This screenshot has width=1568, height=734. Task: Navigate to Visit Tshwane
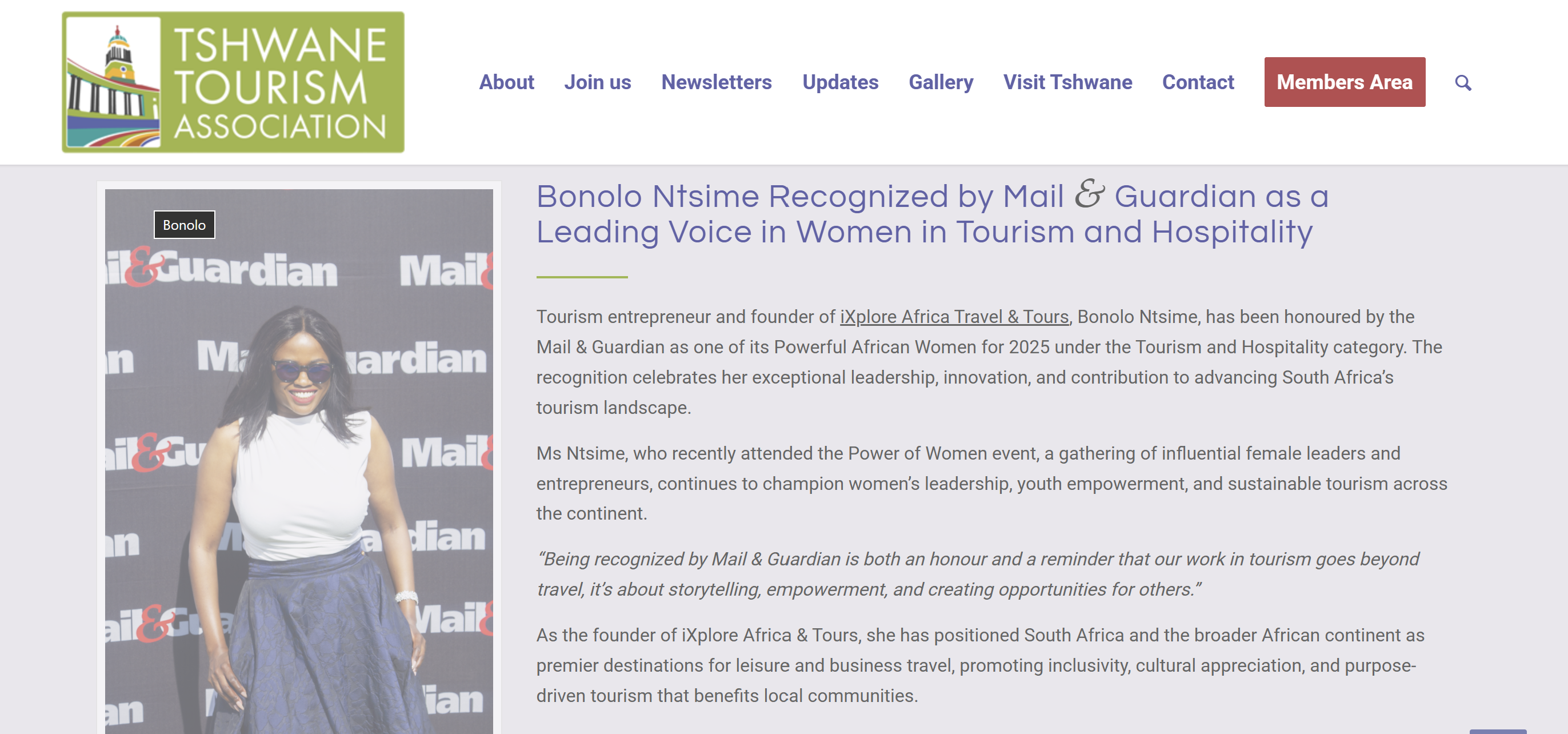(x=1067, y=82)
